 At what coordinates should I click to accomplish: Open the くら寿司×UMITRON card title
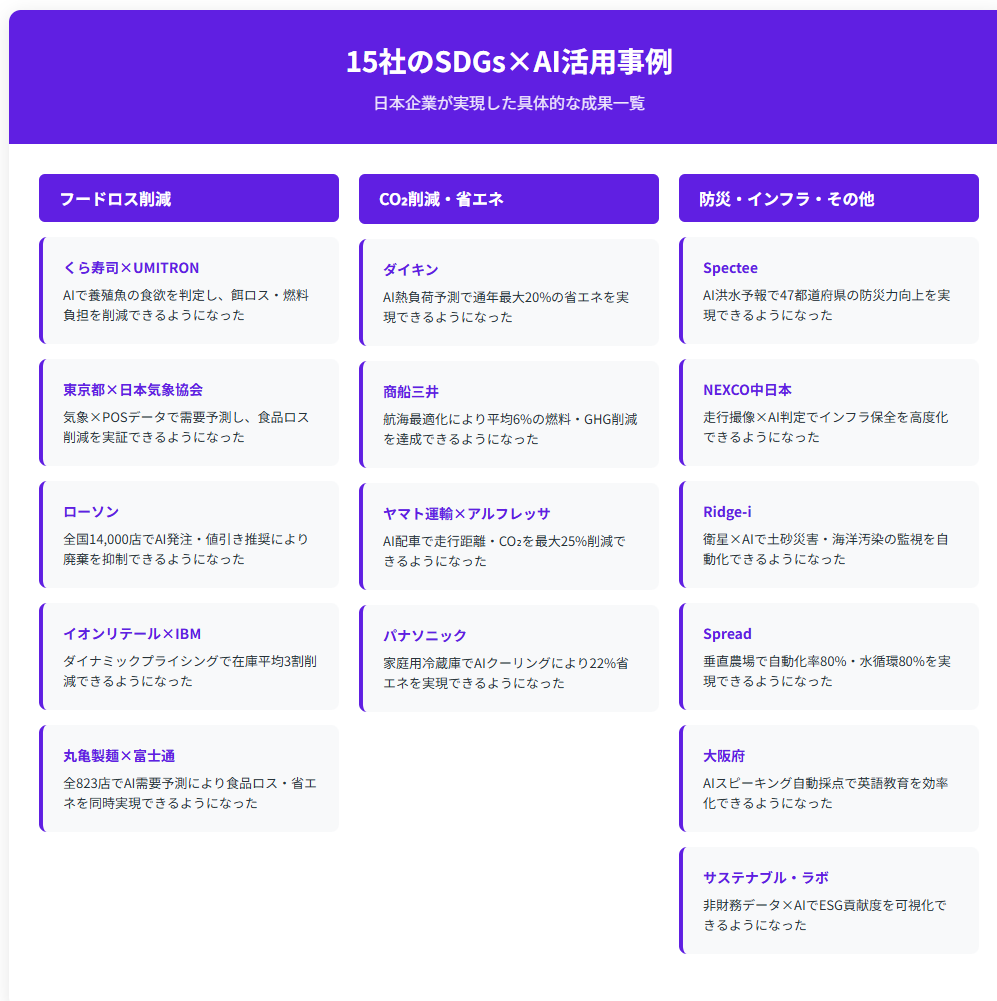click(131, 268)
